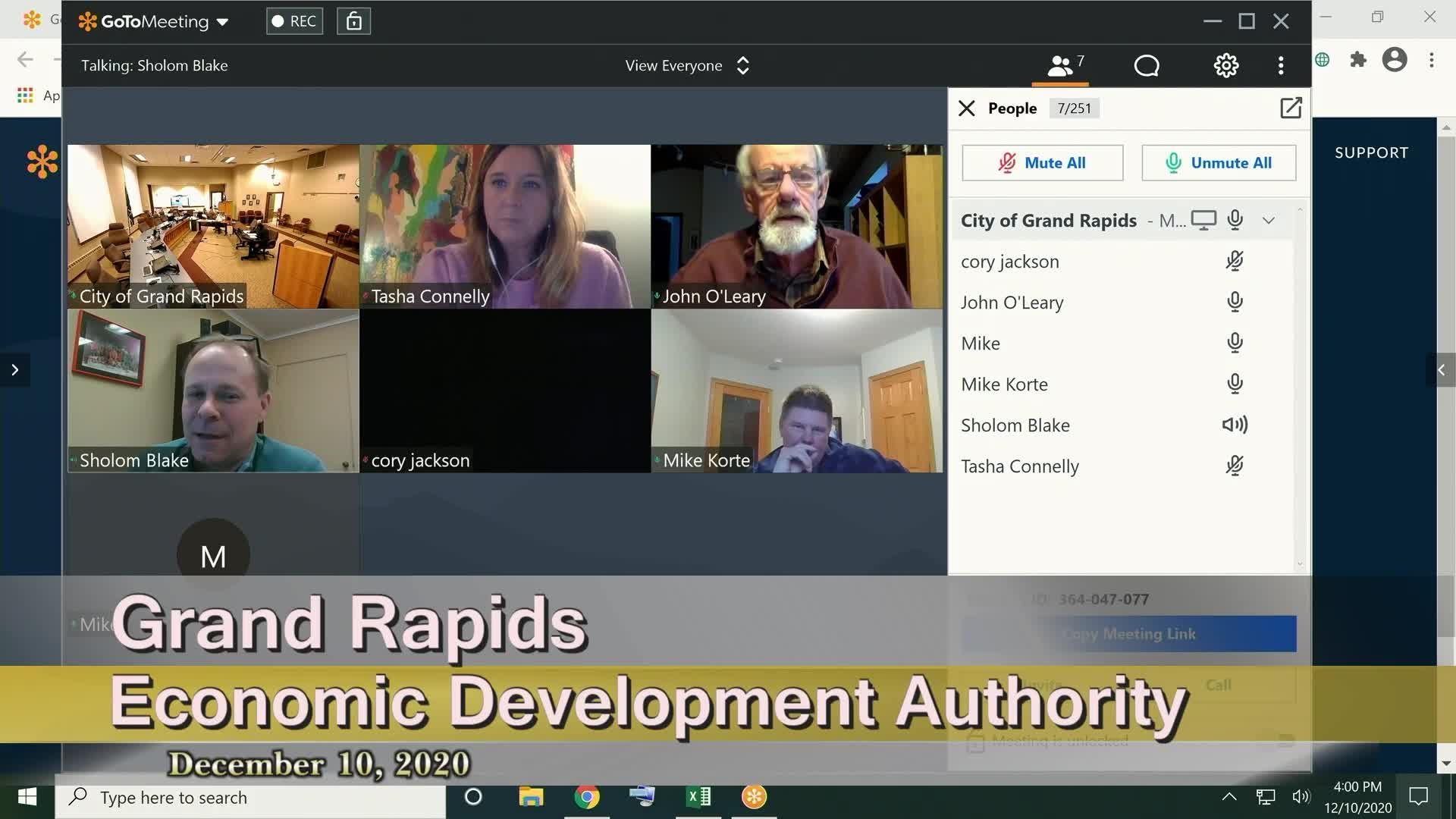Select Mike Korte in the attendee list
1456x819 pixels.
[x=1004, y=384]
